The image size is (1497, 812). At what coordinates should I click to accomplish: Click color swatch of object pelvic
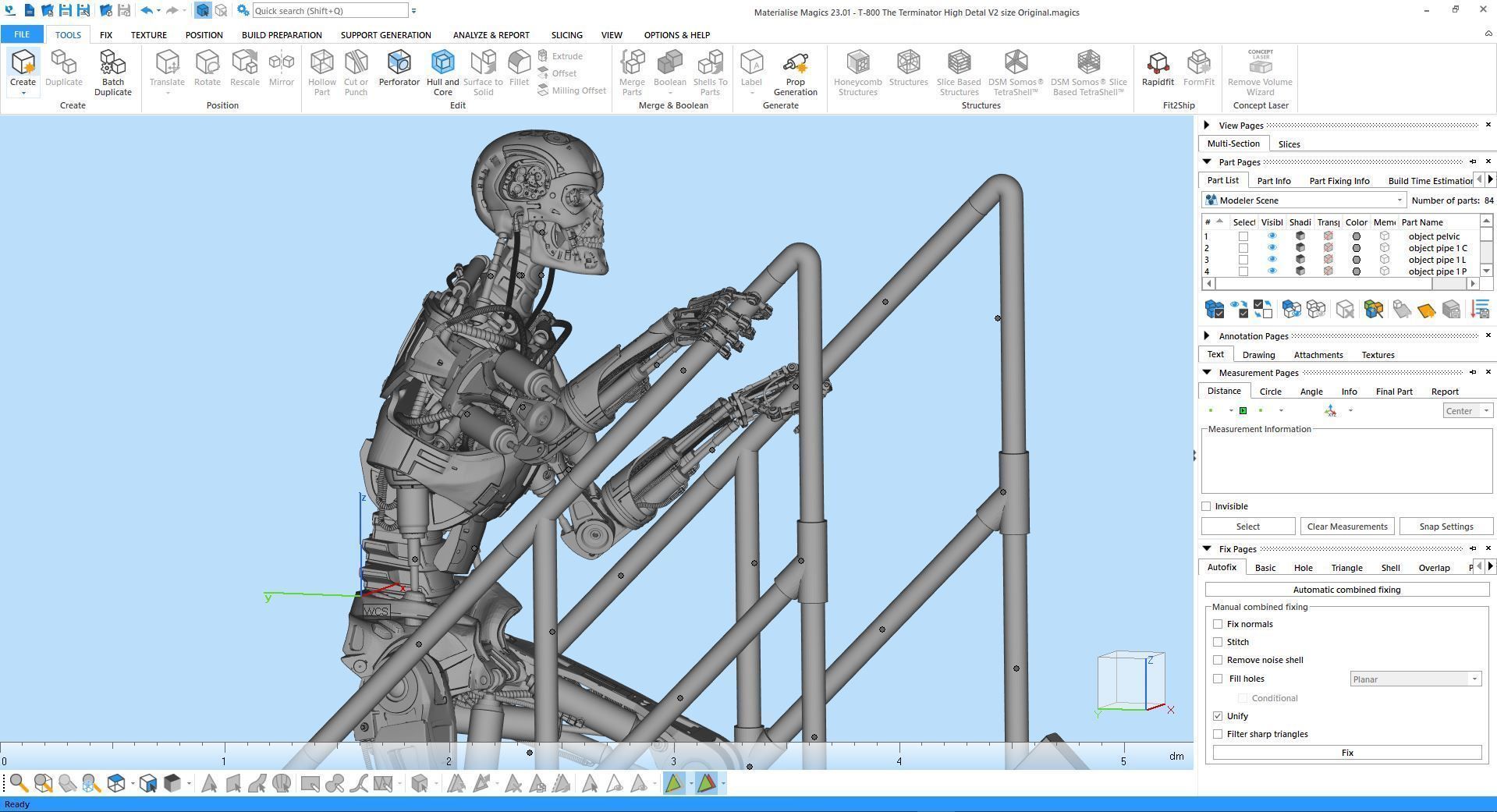point(1357,236)
